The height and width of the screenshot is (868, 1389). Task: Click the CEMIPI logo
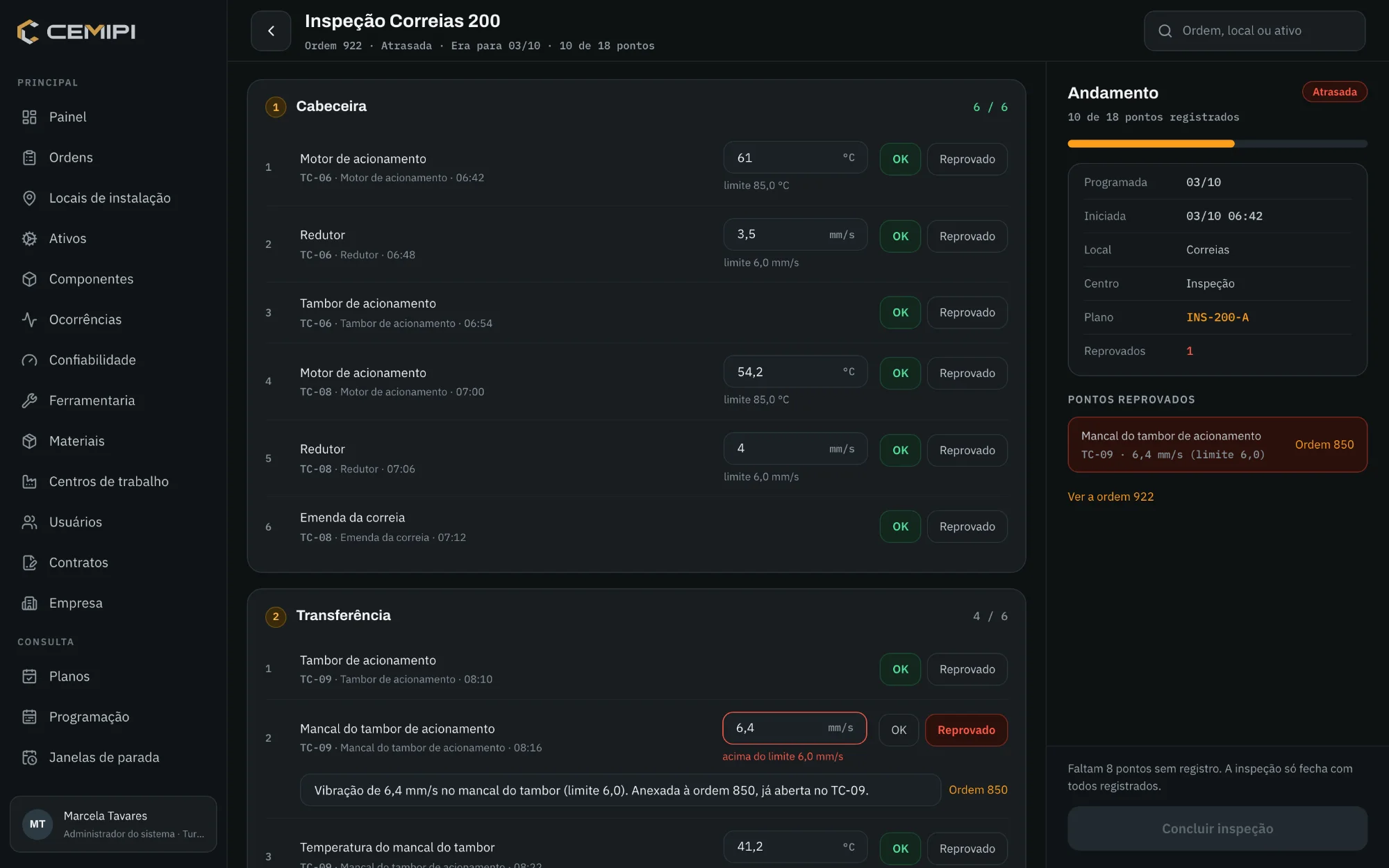point(76,31)
